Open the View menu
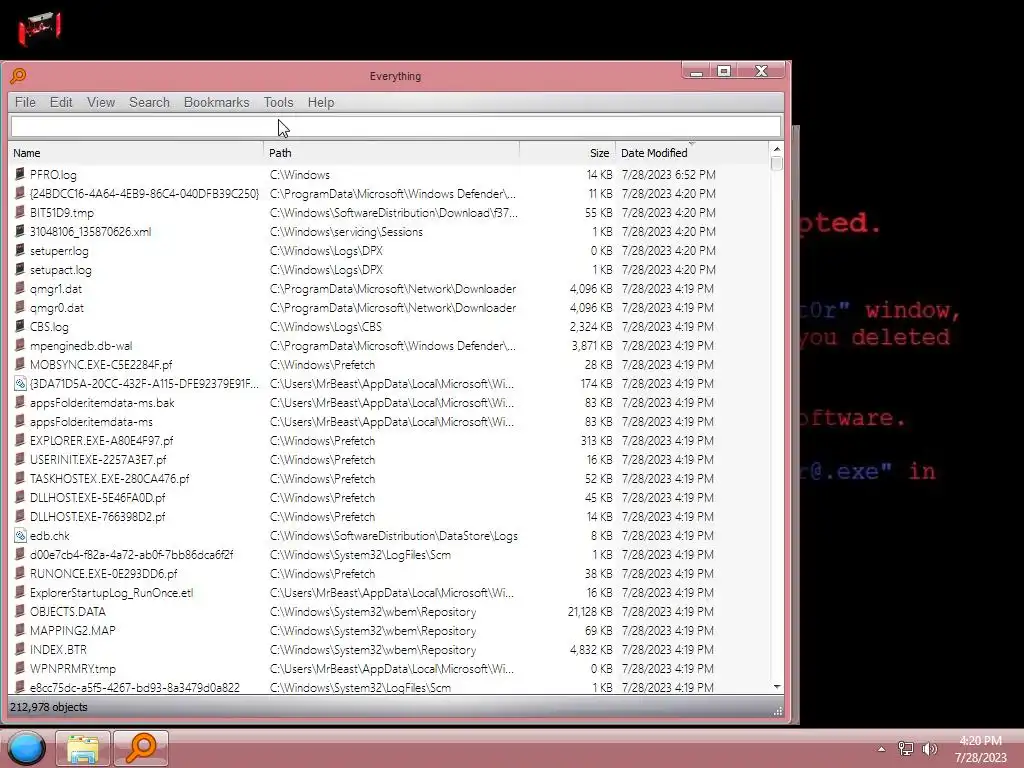This screenshot has width=1024, height=768. 101,103
